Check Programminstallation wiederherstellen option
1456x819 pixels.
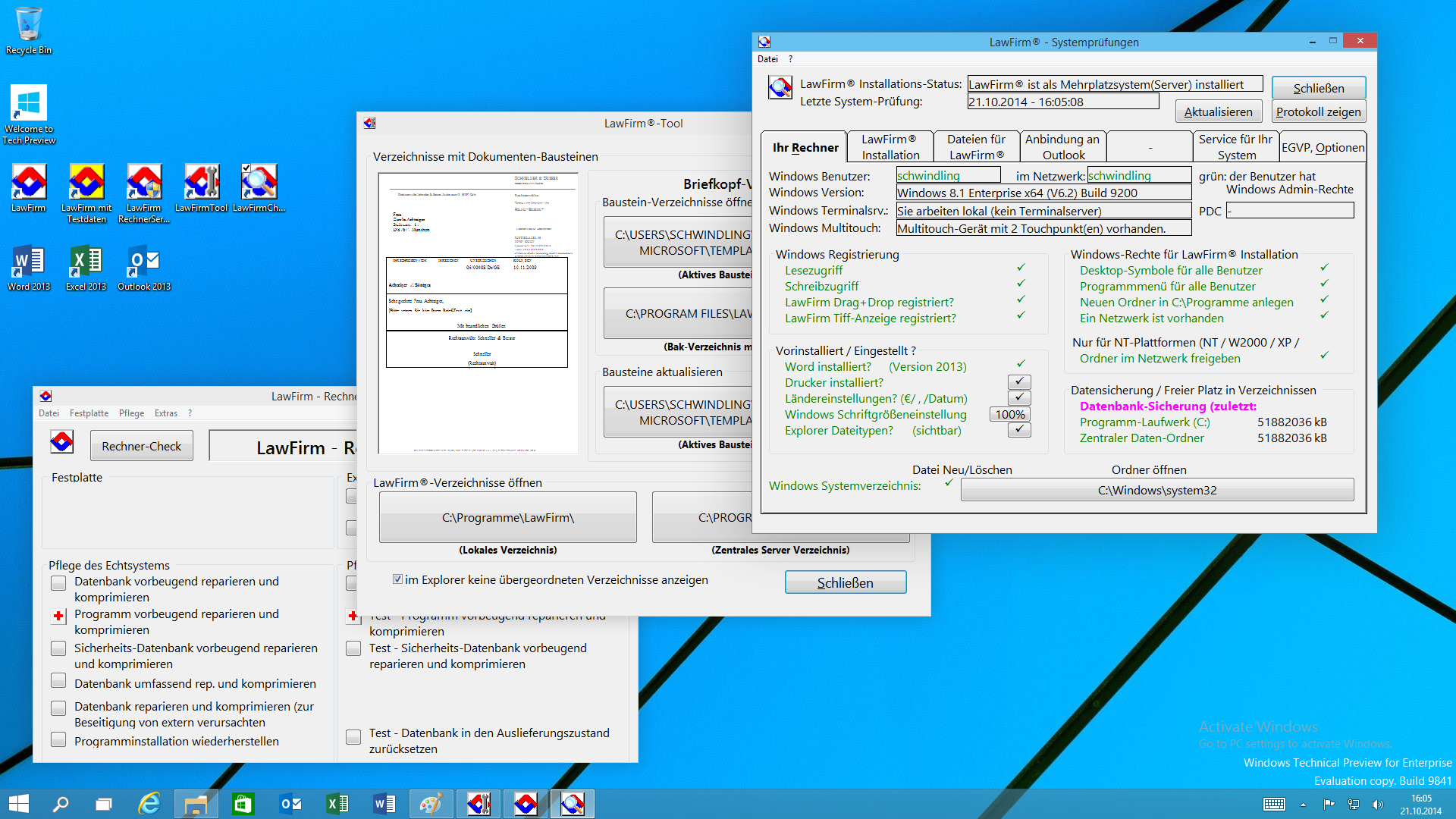tap(58, 739)
